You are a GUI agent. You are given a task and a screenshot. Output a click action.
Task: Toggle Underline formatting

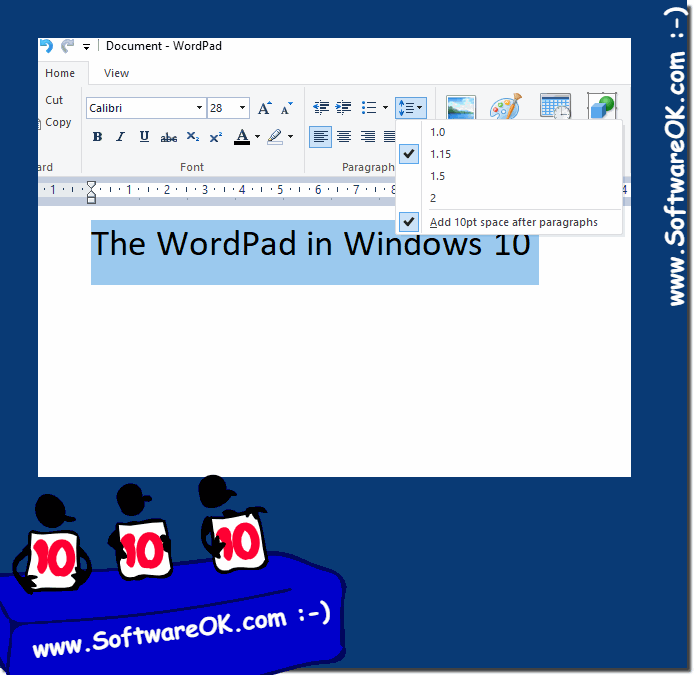pyautogui.click(x=144, y=137)
